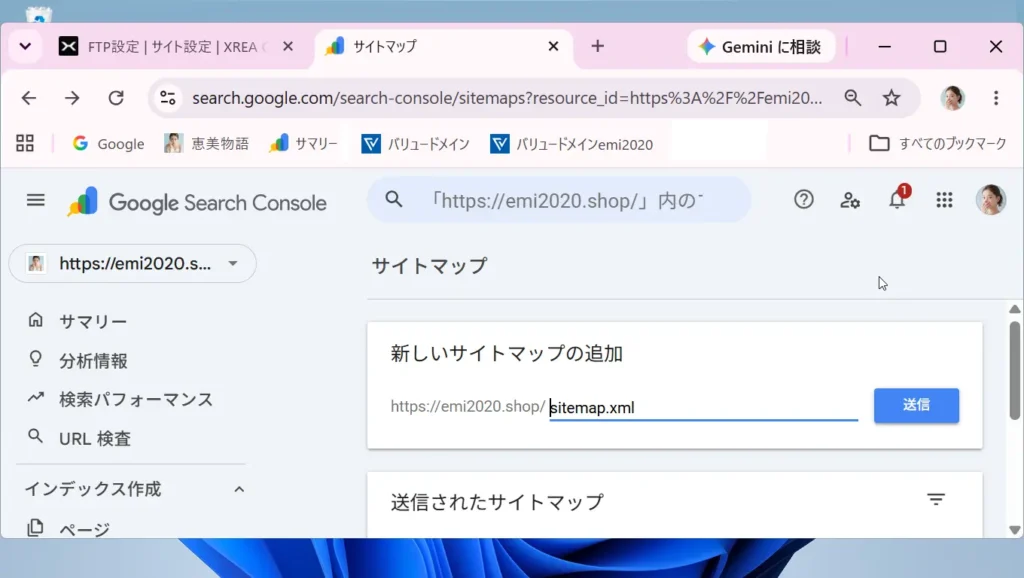
Task: Toggle the Search Console hamburger menu
Action: (x=36, y=200)
